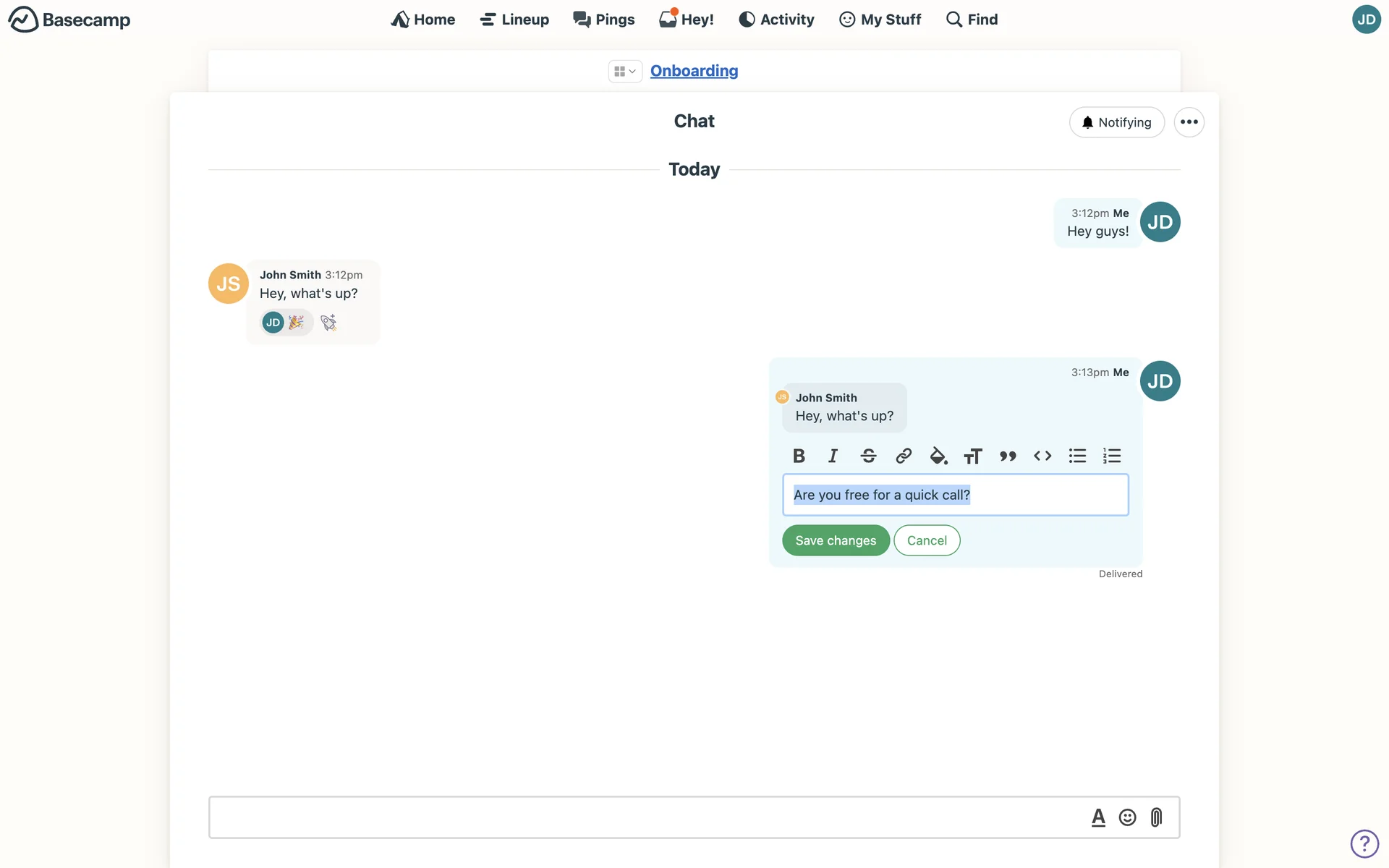Open the text highlight color tool
Screen dimensions: 1389x868
click(938, 456)
